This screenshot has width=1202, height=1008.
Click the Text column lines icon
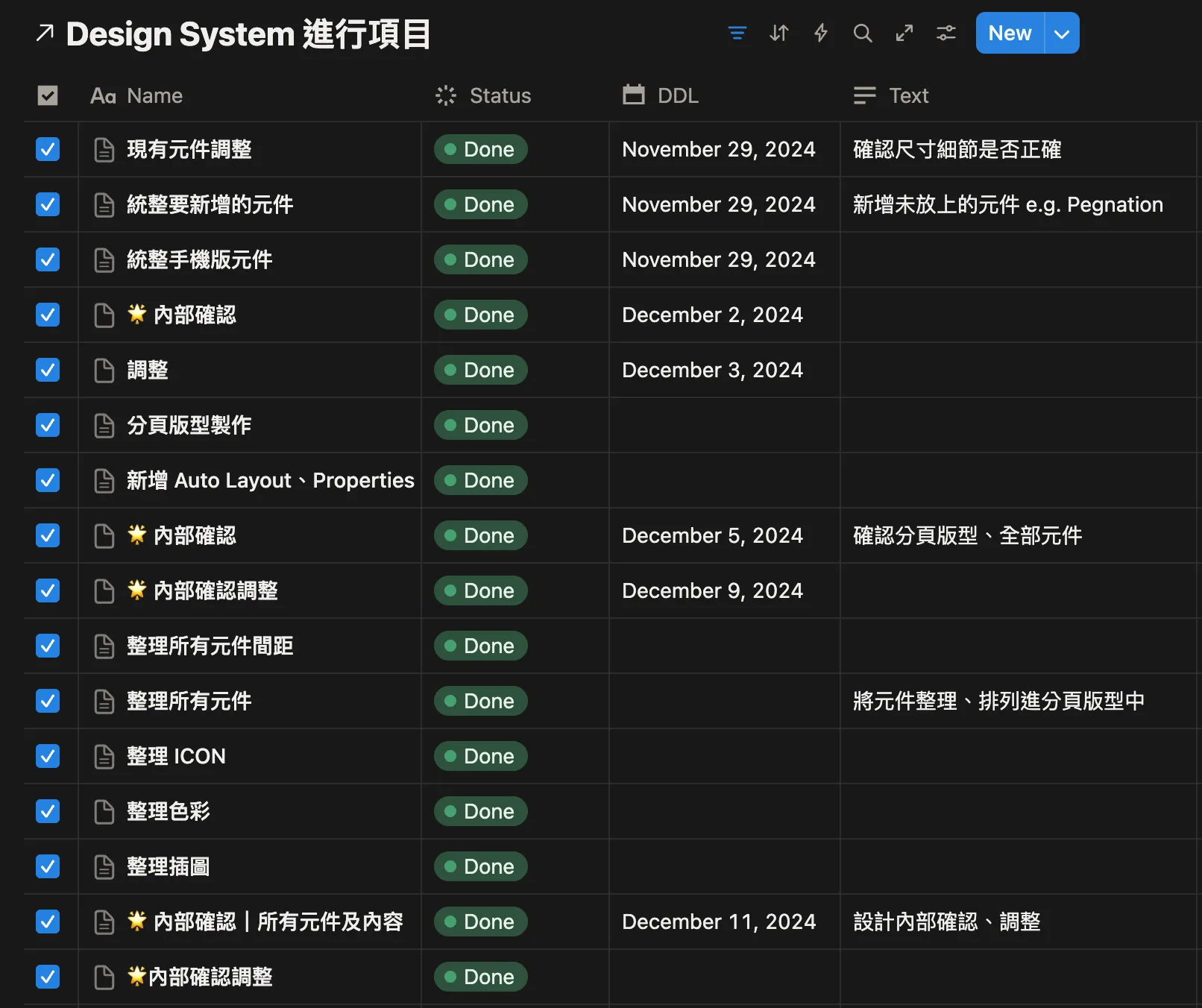865,95
